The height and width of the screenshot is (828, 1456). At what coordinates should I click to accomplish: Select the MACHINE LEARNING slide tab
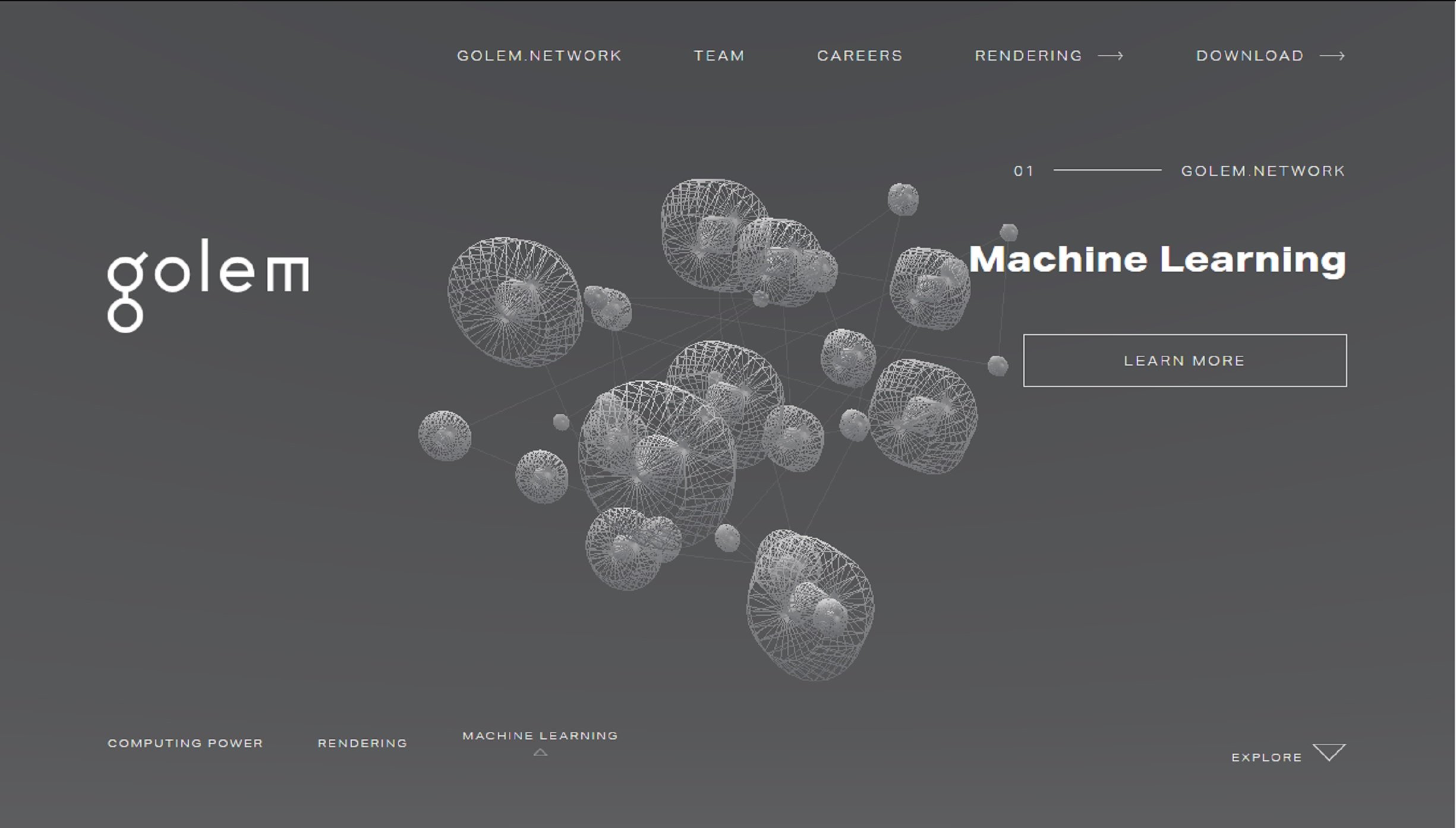point(540,736)
